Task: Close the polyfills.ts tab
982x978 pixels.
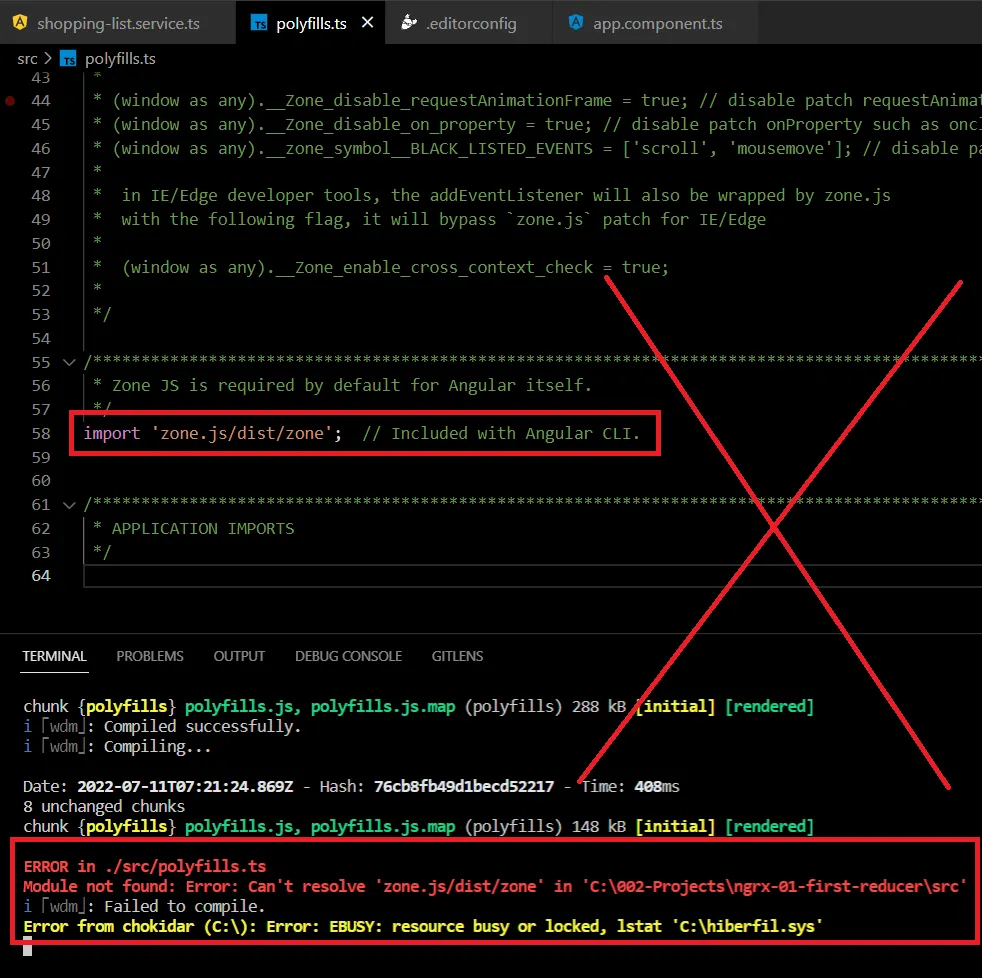Action: [x=368, y=23]
